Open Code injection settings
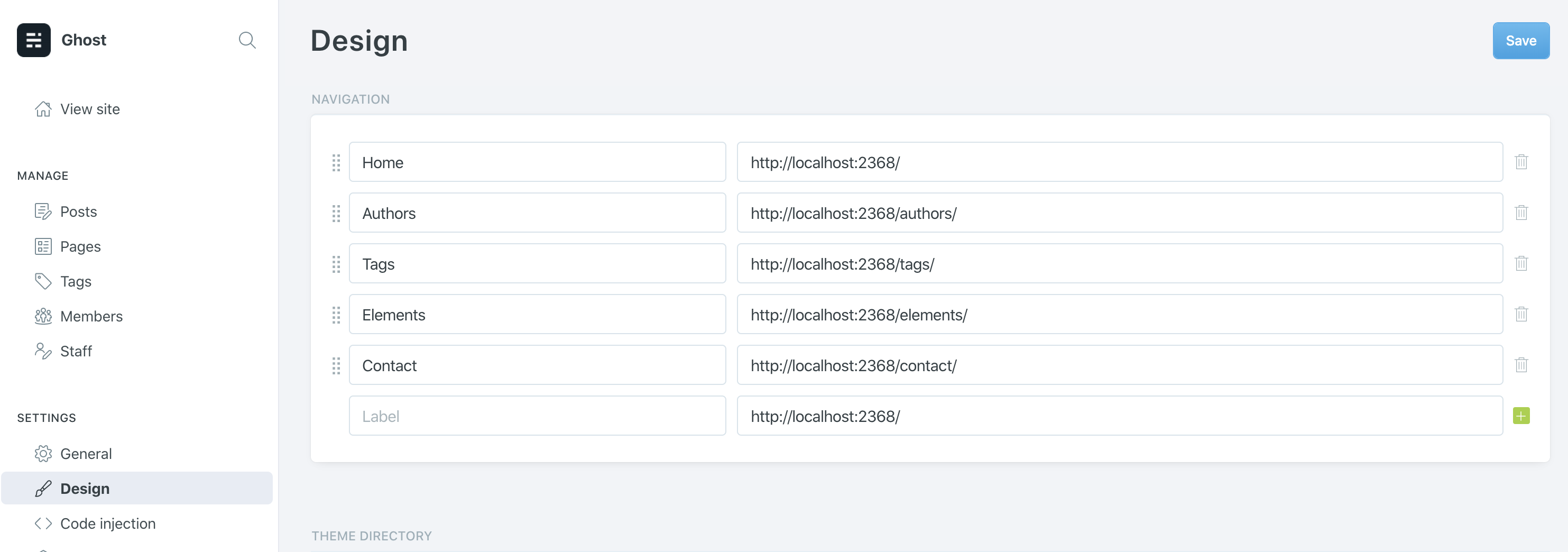Viewport: 1568px width, 552px height. pos(108,523)
